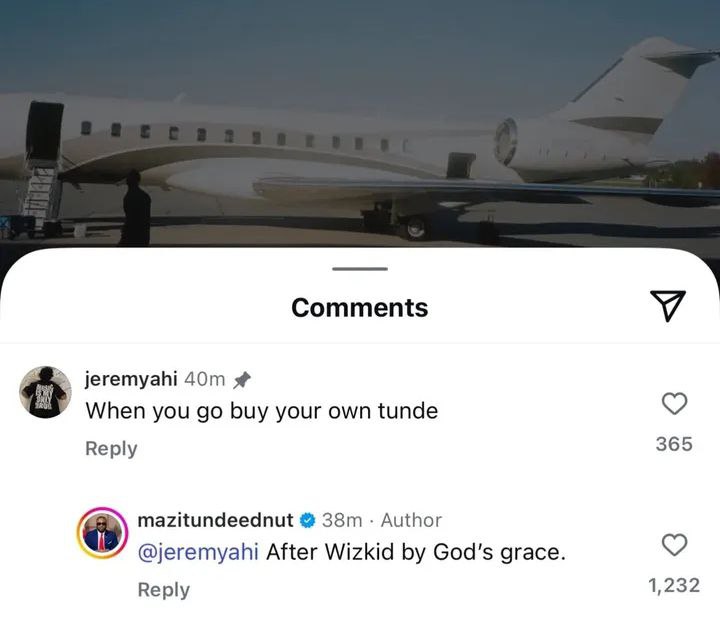Reply to jeremyahi's comment
720x619 pixels.
click(111, 449)
